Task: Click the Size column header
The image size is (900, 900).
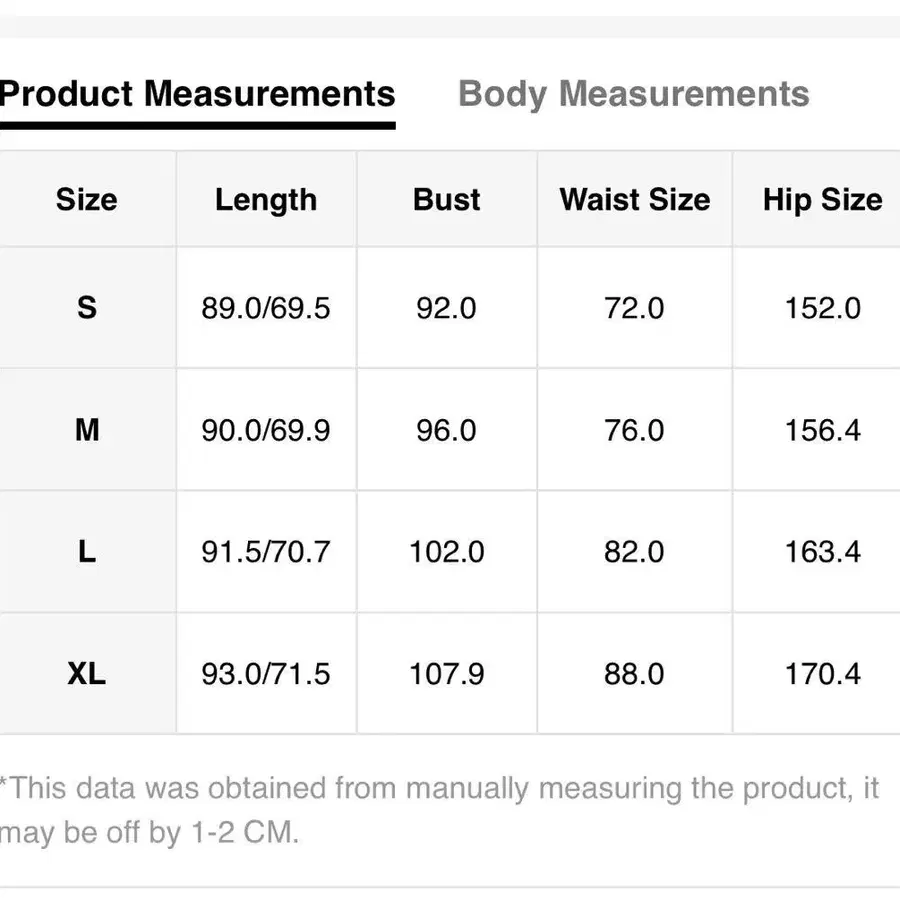Action: coord(87,200)
